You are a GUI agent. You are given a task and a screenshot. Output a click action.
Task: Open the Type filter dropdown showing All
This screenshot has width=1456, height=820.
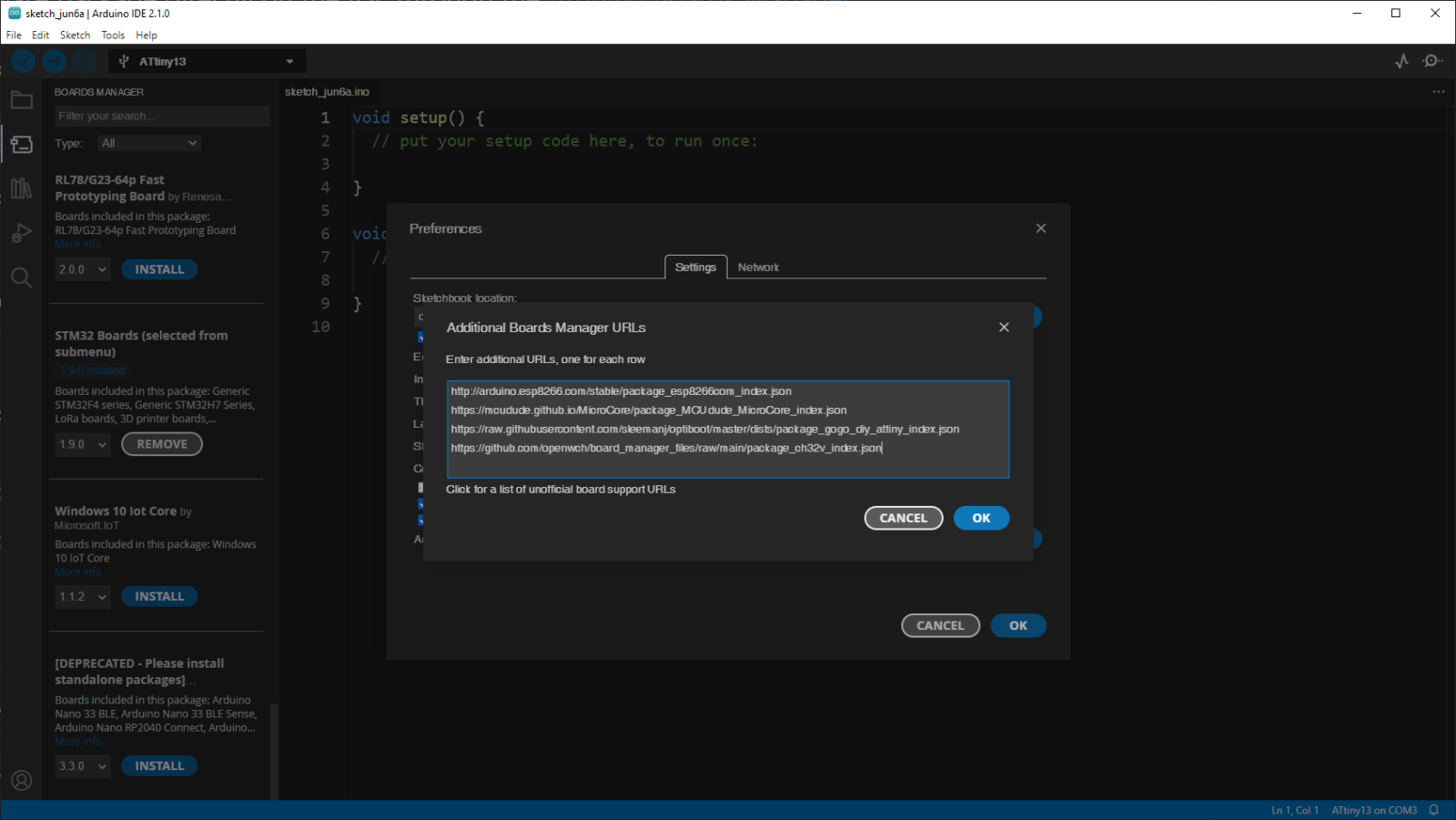(148, 143)
